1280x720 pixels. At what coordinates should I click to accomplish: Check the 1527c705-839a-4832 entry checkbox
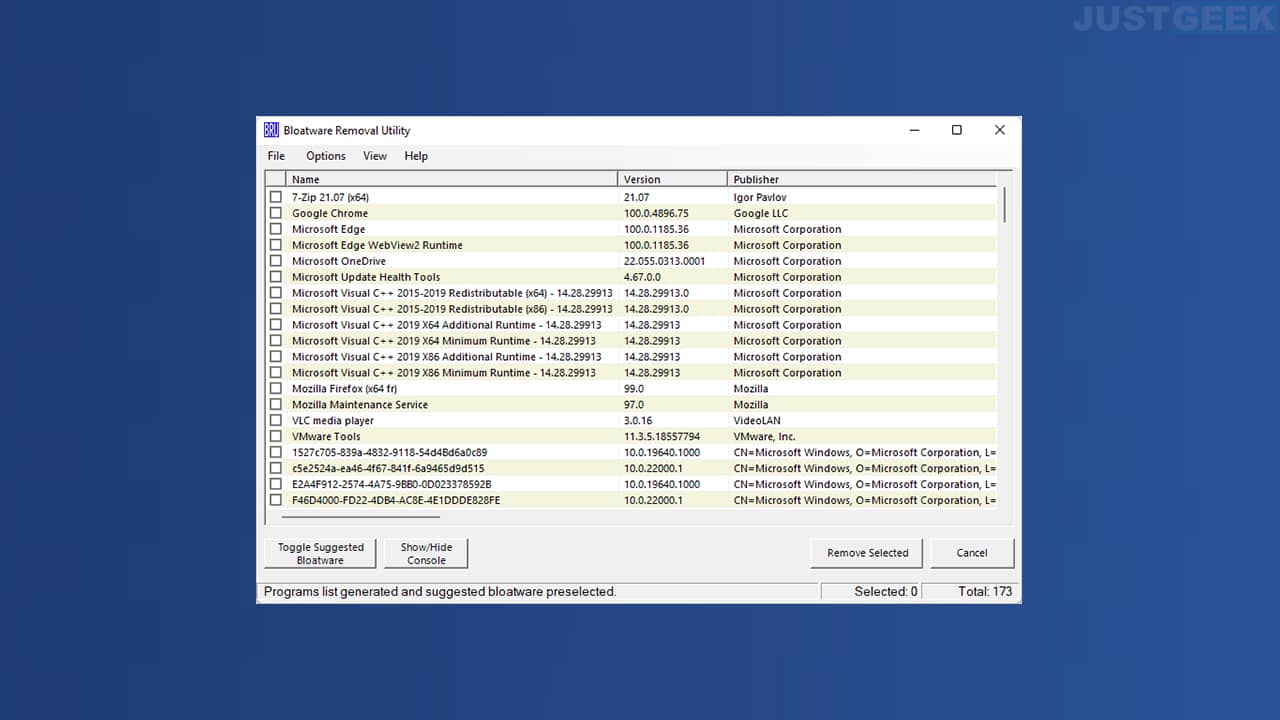point(276,453)
